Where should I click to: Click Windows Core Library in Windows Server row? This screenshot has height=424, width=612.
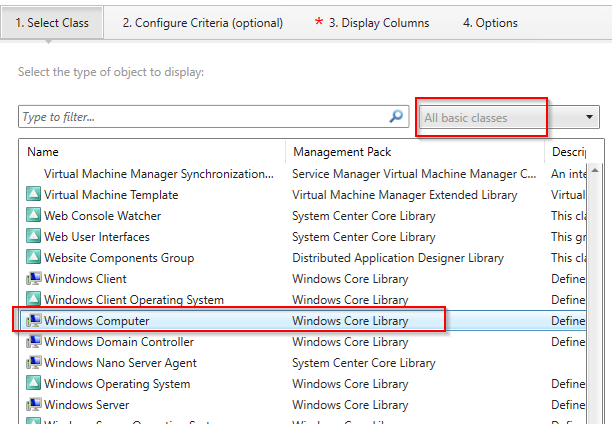(350, 405)
